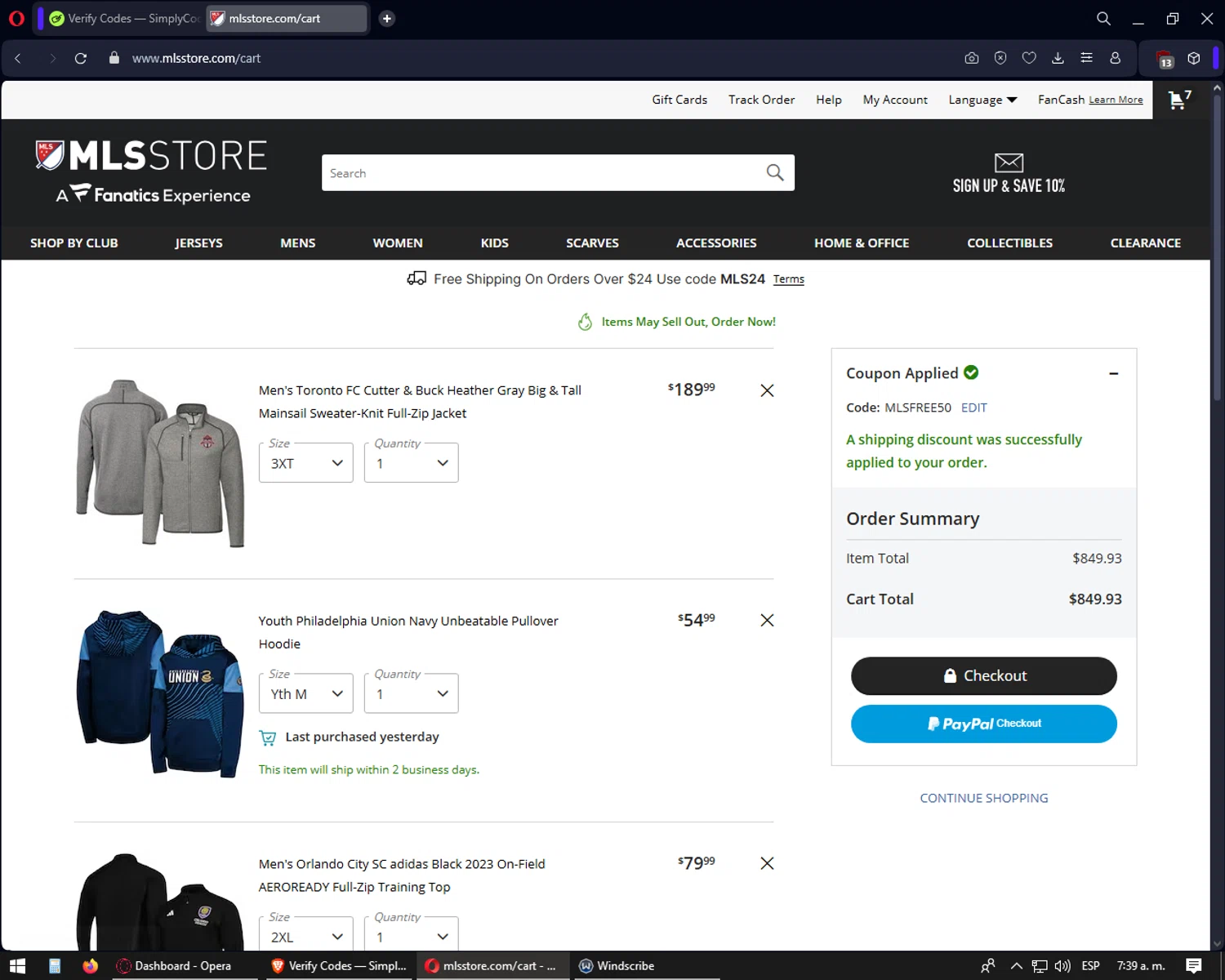Click the extension icon with 13 badge
Screen dimensions: 1225x980
pos(1165,59)
